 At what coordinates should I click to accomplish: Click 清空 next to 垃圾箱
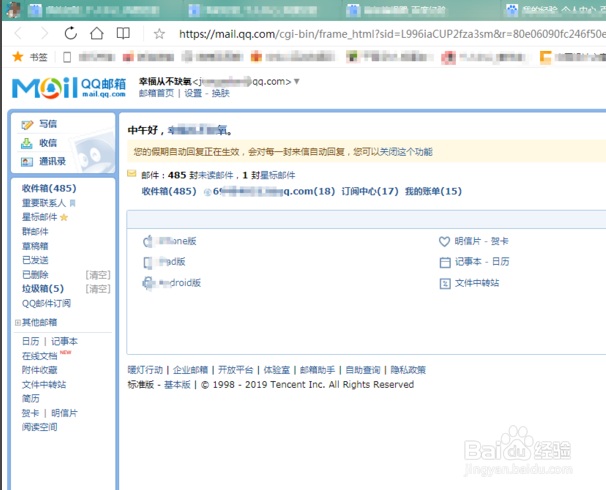[x=98, y=289]
